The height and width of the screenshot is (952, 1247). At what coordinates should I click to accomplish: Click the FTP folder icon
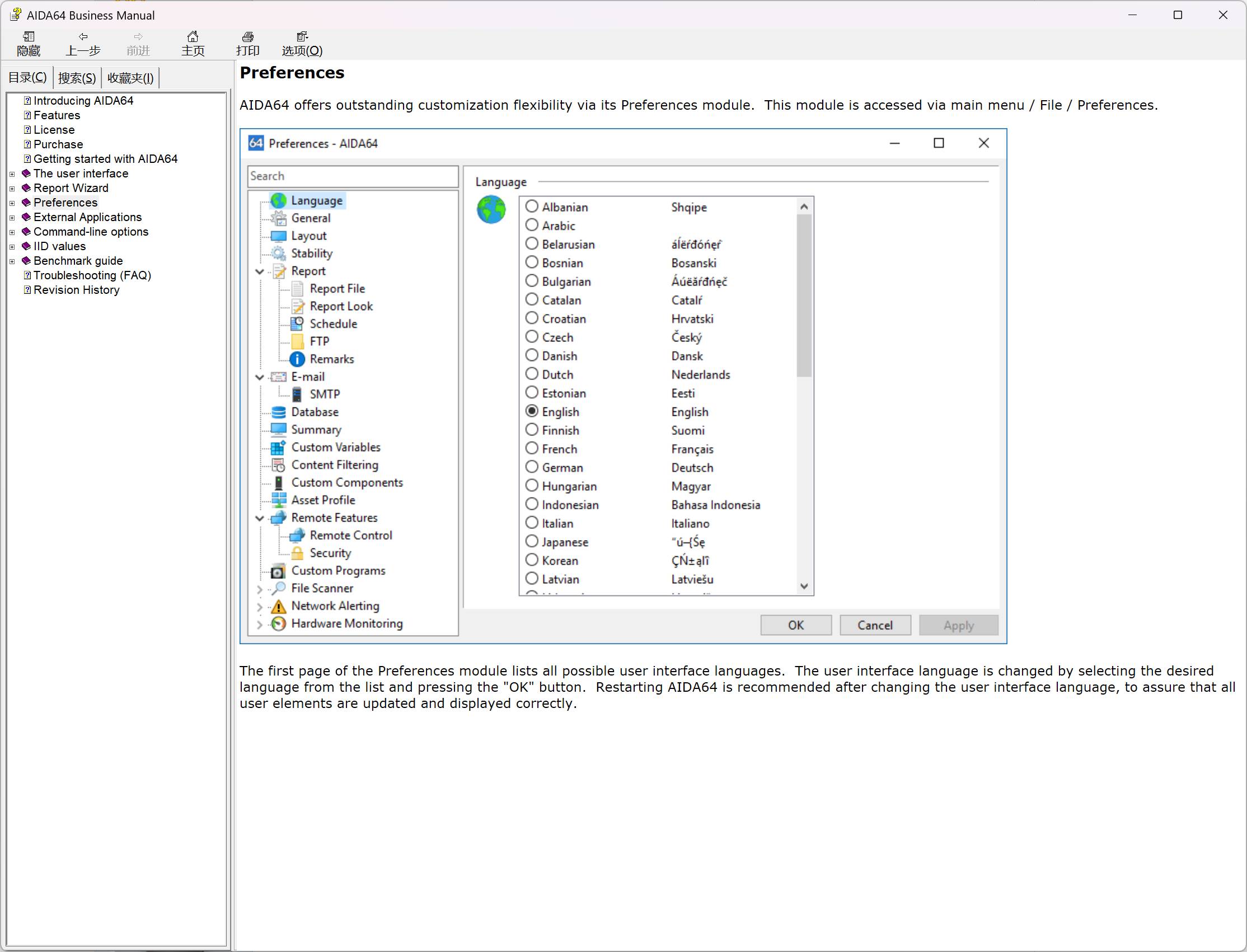297,341
